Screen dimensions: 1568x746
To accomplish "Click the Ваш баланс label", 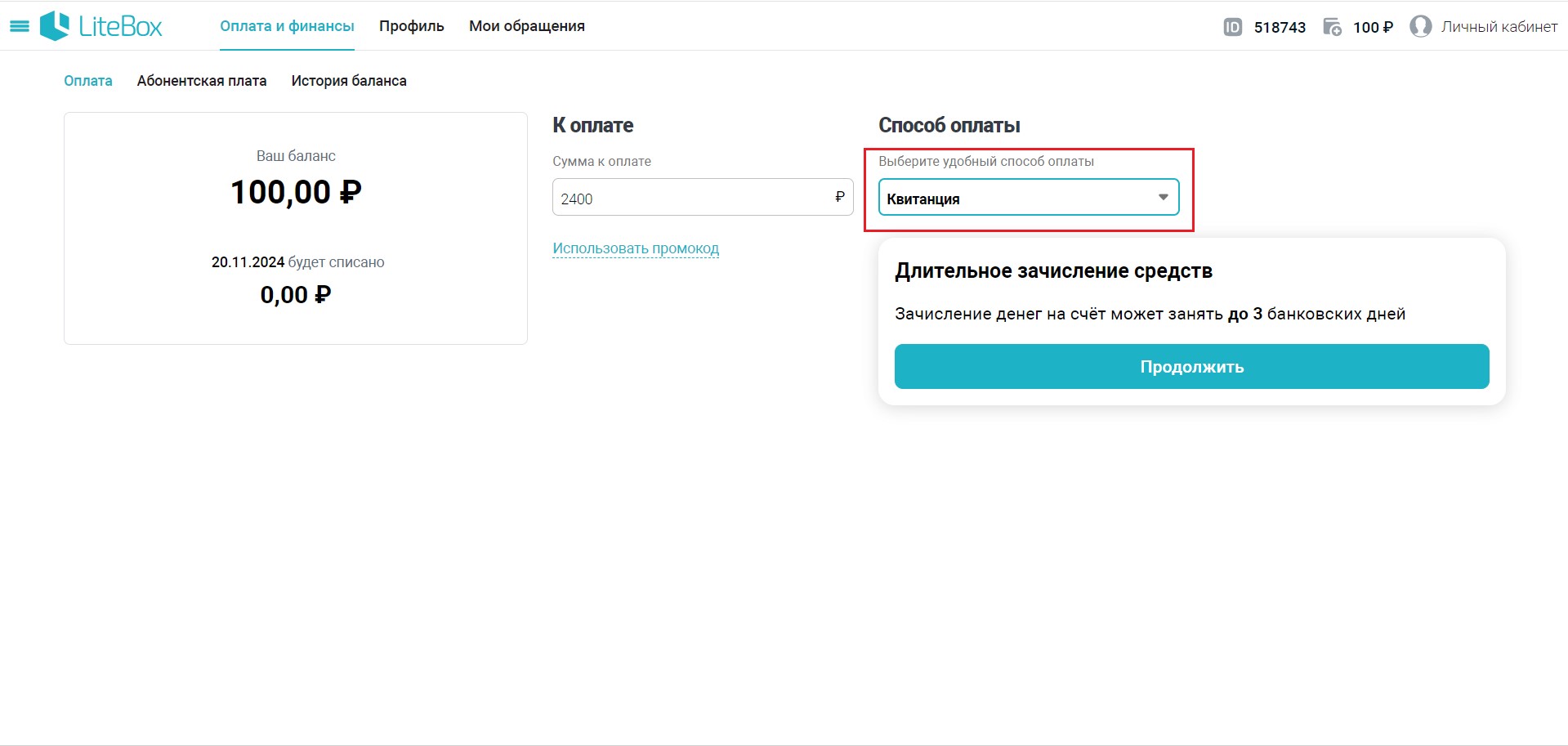I will 296,156.
